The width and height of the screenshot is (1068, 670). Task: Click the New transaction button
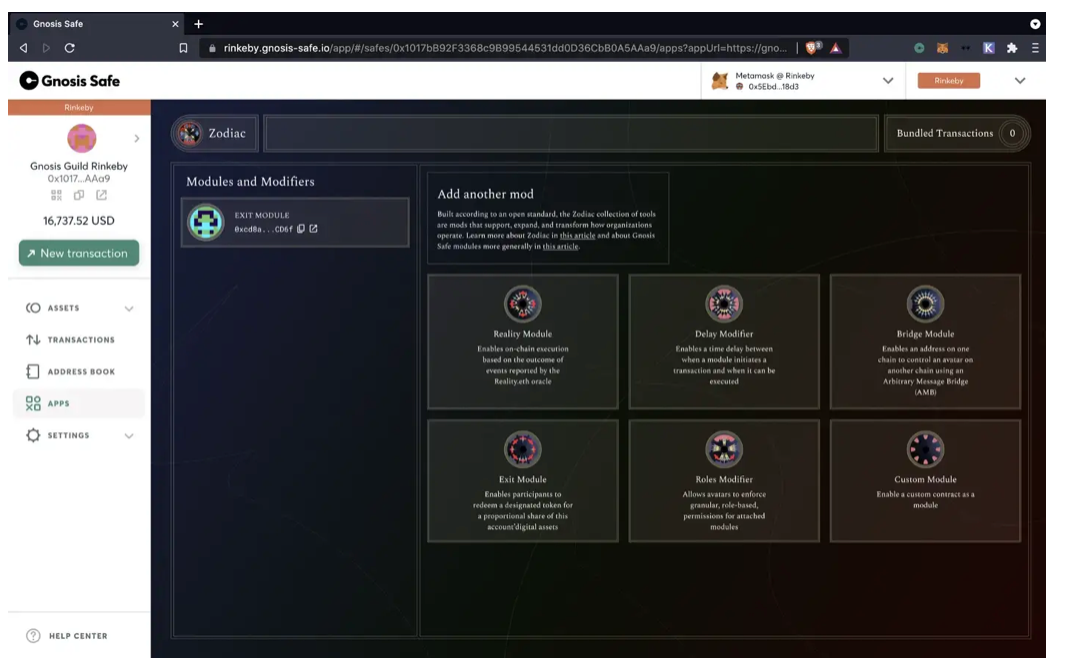[x=79, y=253]
